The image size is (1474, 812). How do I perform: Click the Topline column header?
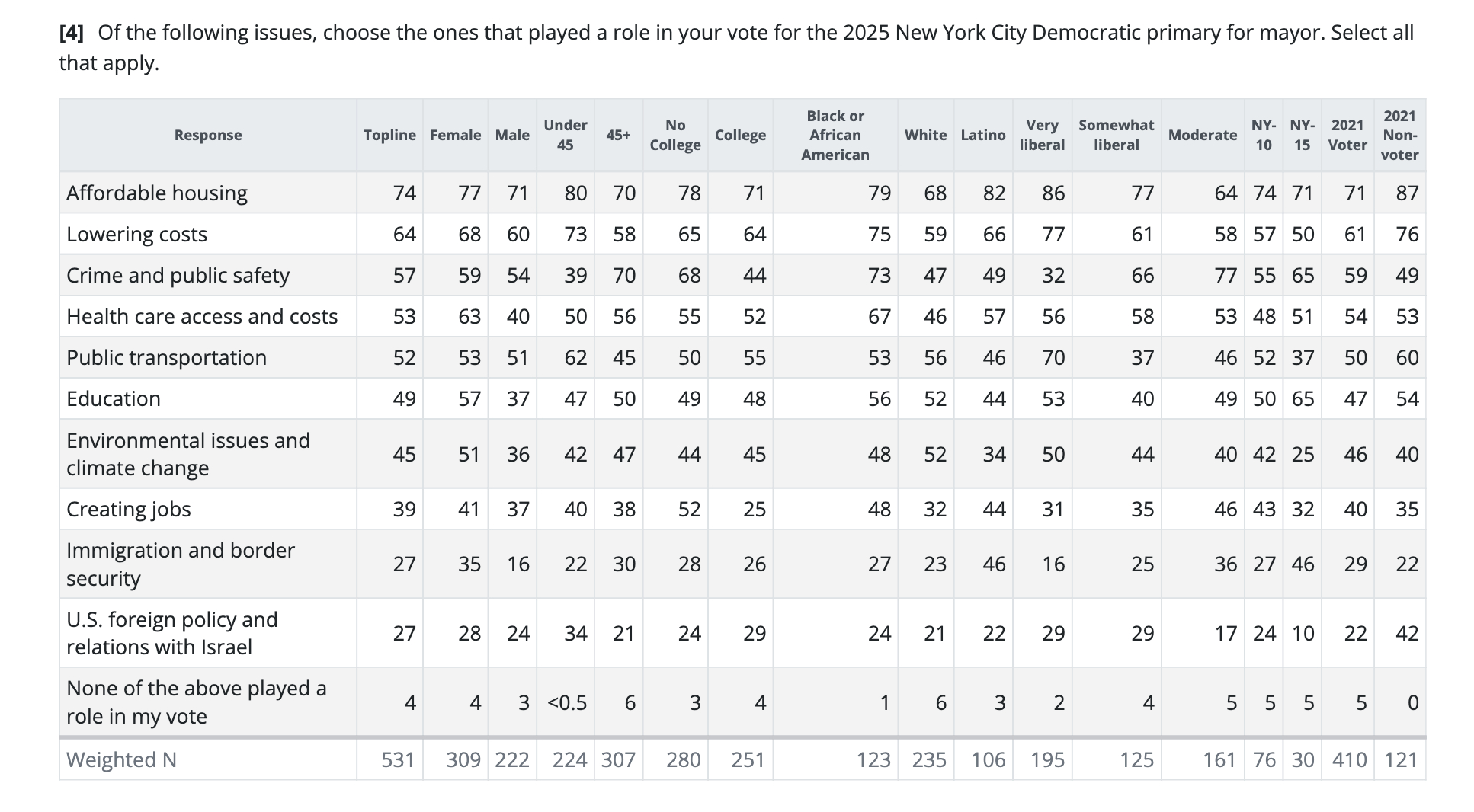click(x=389, y=135)
